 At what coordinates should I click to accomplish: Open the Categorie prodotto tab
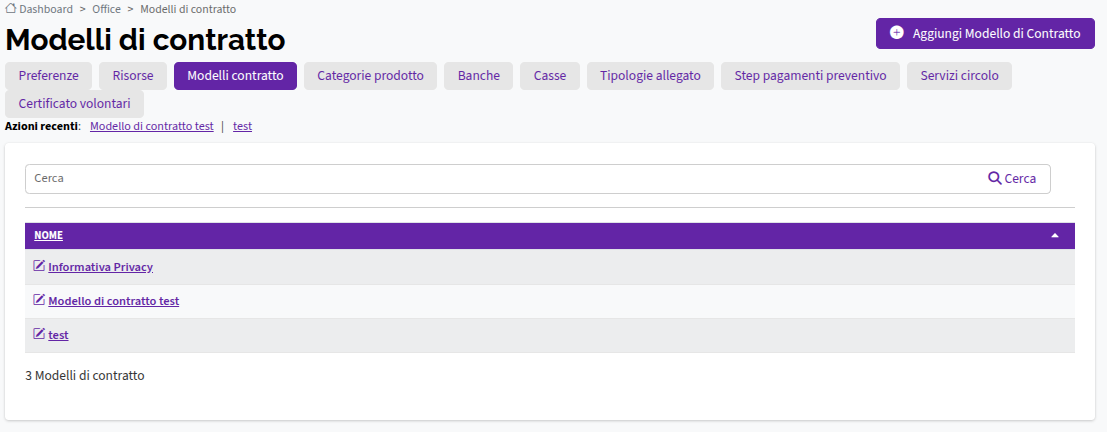point(371,76)
